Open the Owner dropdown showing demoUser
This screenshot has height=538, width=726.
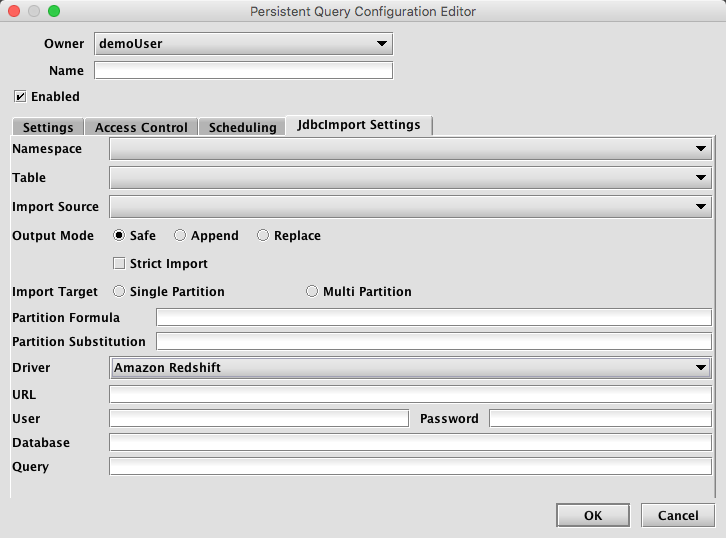point(244,44)
